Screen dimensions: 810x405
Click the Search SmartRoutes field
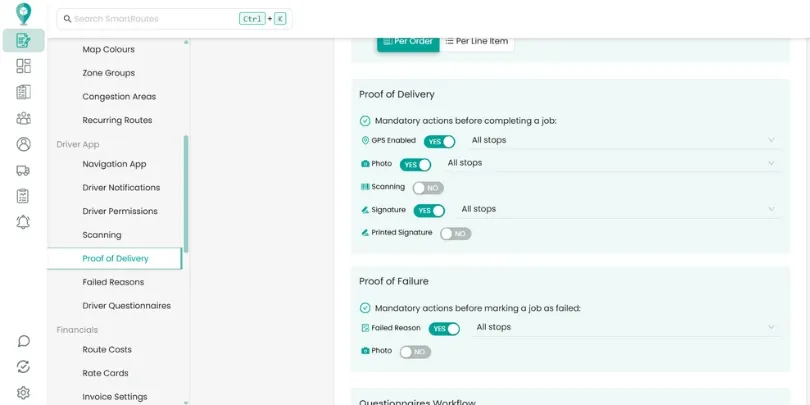coord(174,19)
